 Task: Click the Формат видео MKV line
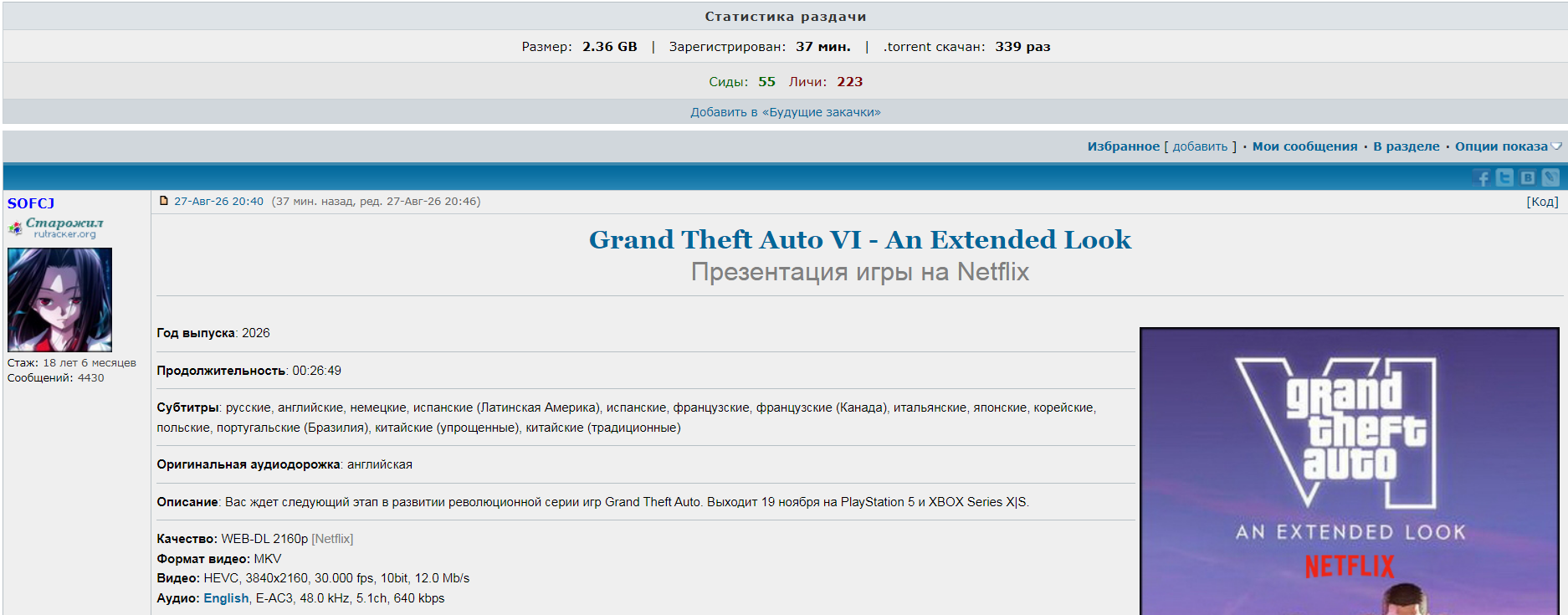click(x=219, y=559)
